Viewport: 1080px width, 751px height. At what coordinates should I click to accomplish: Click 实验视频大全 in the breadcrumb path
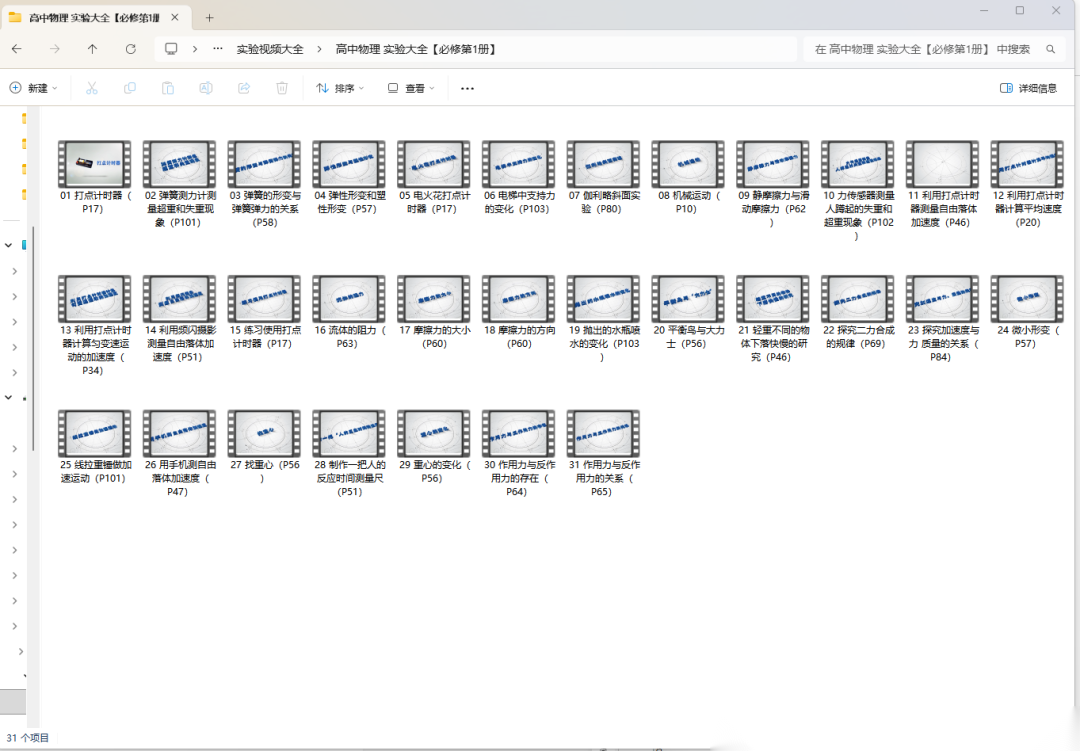[x=270, y=49]
